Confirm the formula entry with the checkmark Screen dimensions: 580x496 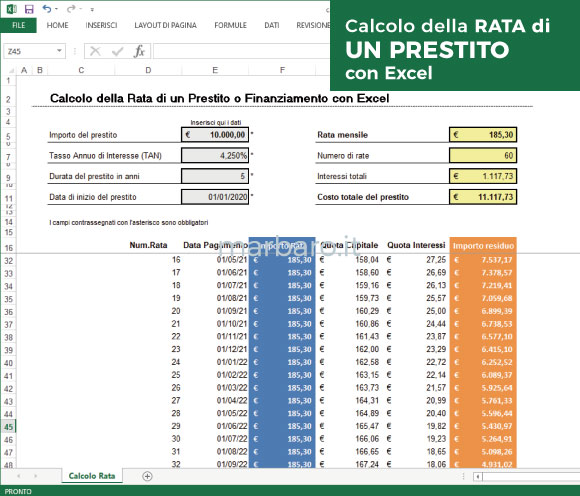point(117,51)
